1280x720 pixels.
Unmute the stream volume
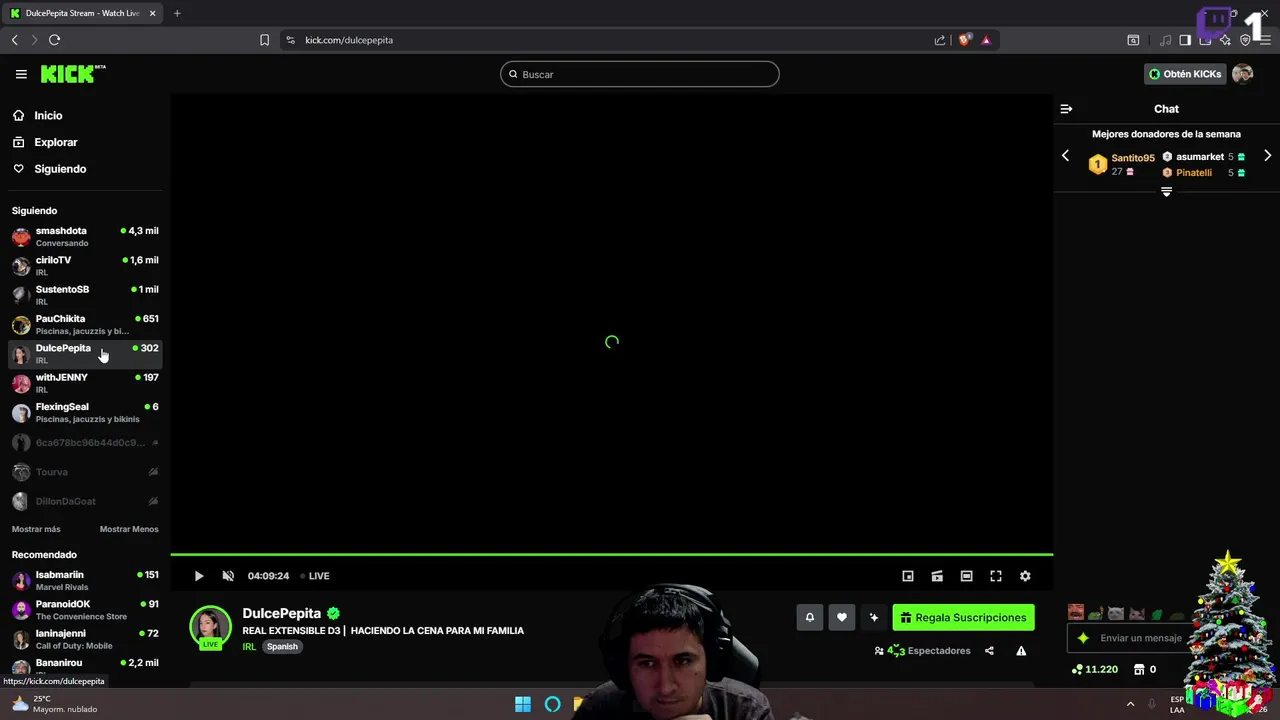pos(228,576)
